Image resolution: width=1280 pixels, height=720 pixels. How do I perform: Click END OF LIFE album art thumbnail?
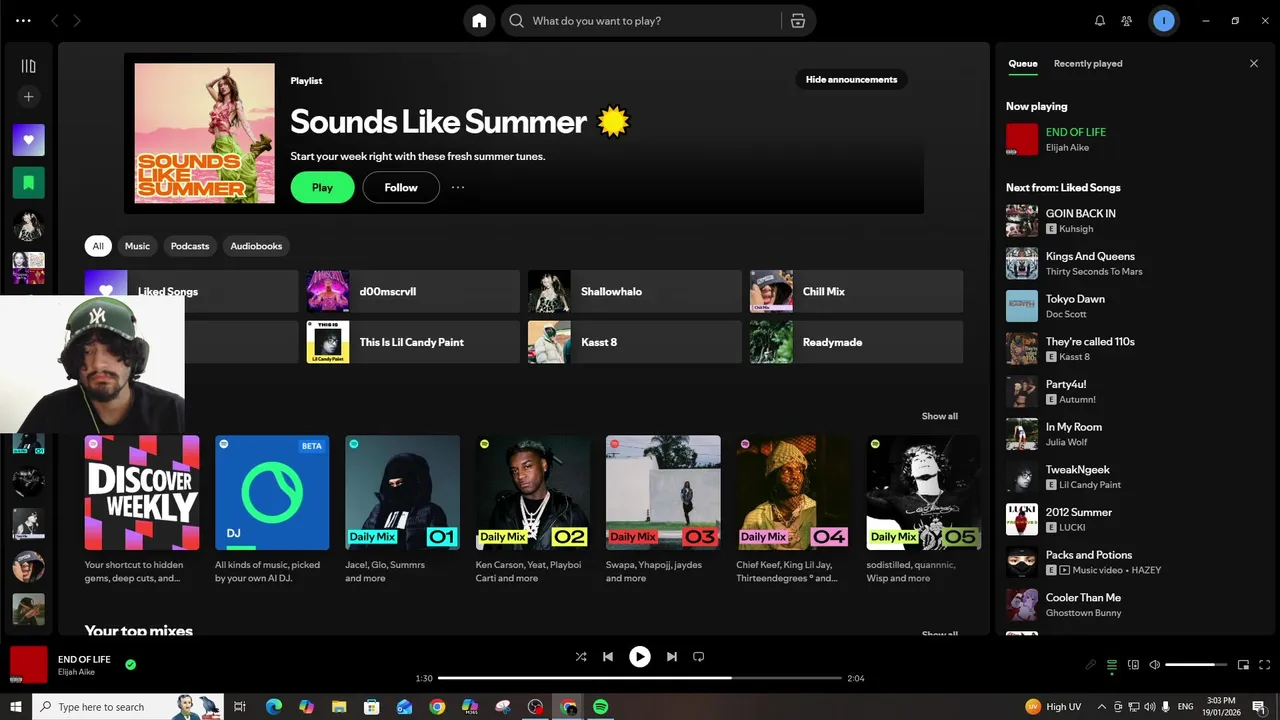click(x=29, y=664)
